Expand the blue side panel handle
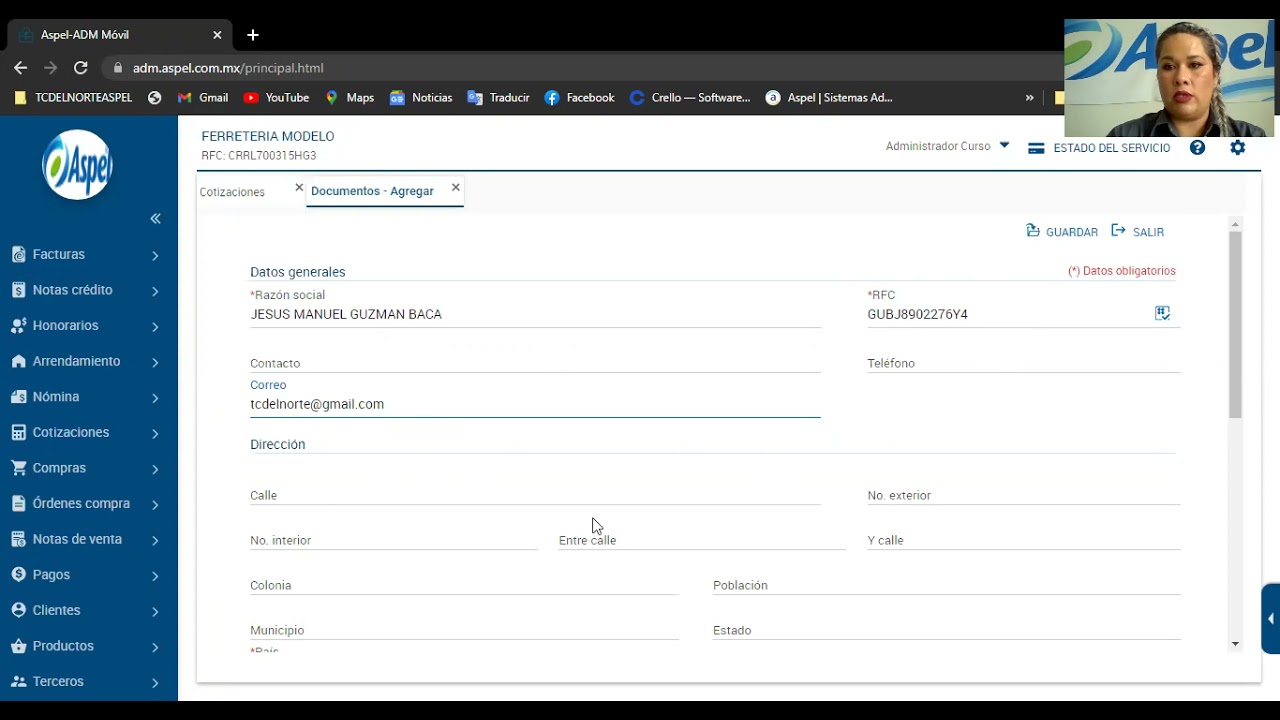This screenshot has width=1280, height=720. pos(1271,619)
